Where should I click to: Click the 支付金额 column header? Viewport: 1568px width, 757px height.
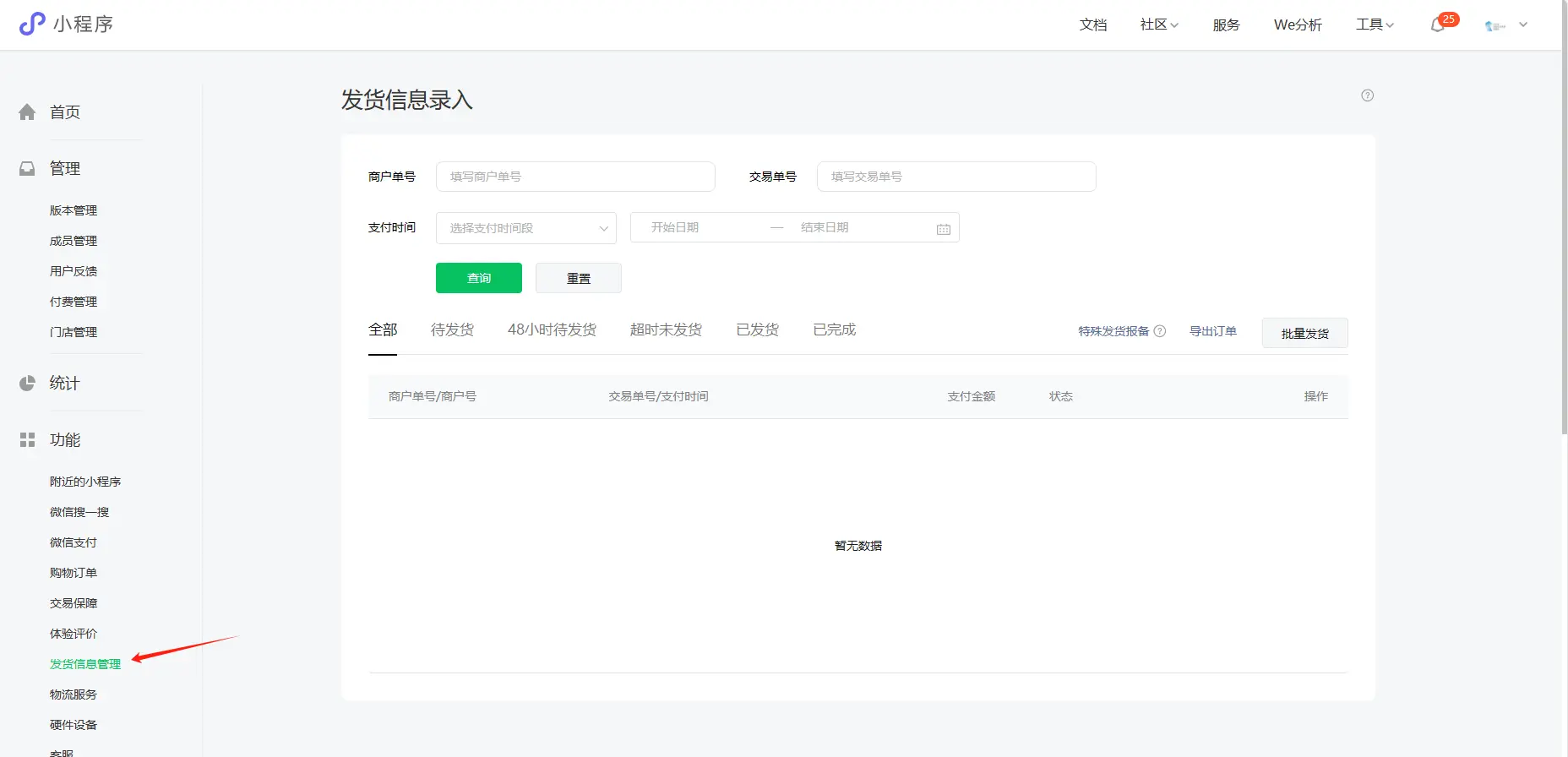tap(972, 396)
